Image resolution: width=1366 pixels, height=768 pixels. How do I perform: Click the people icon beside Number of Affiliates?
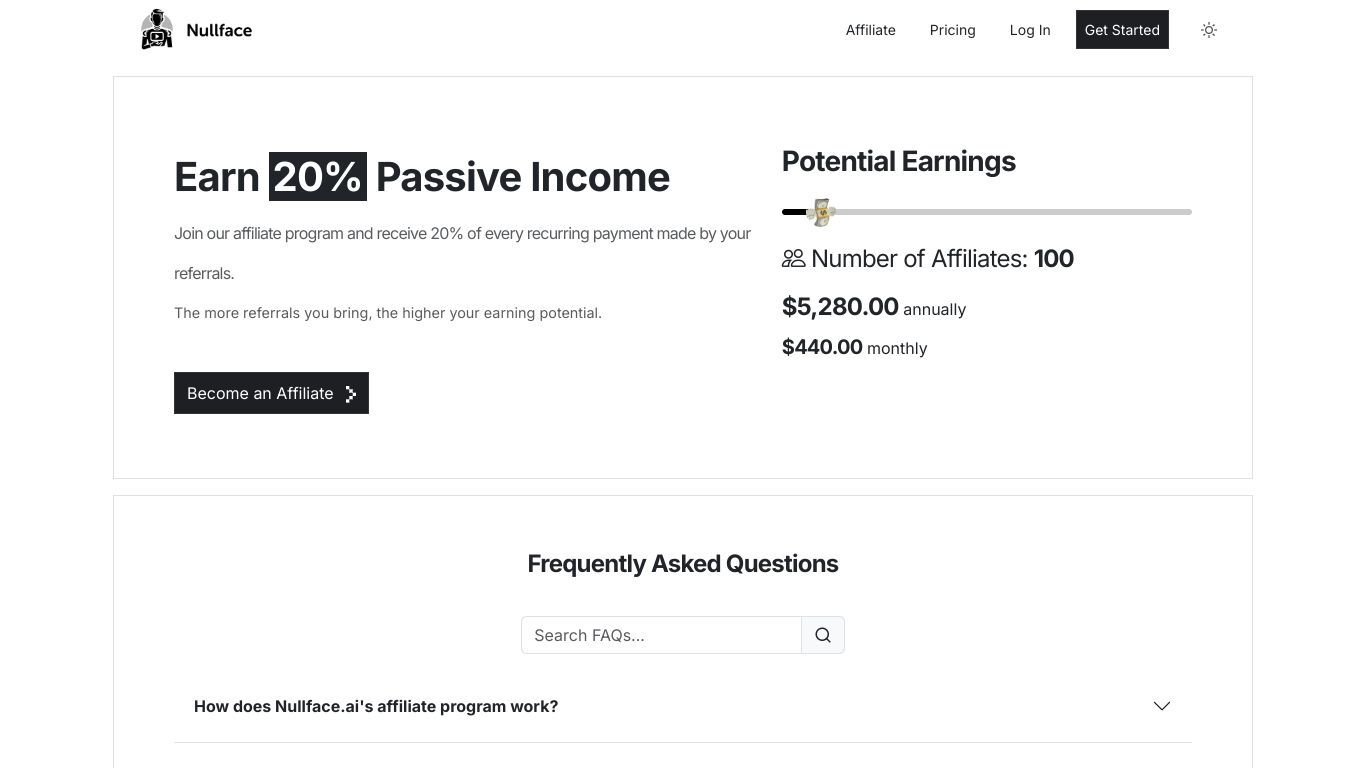[794, 258]
